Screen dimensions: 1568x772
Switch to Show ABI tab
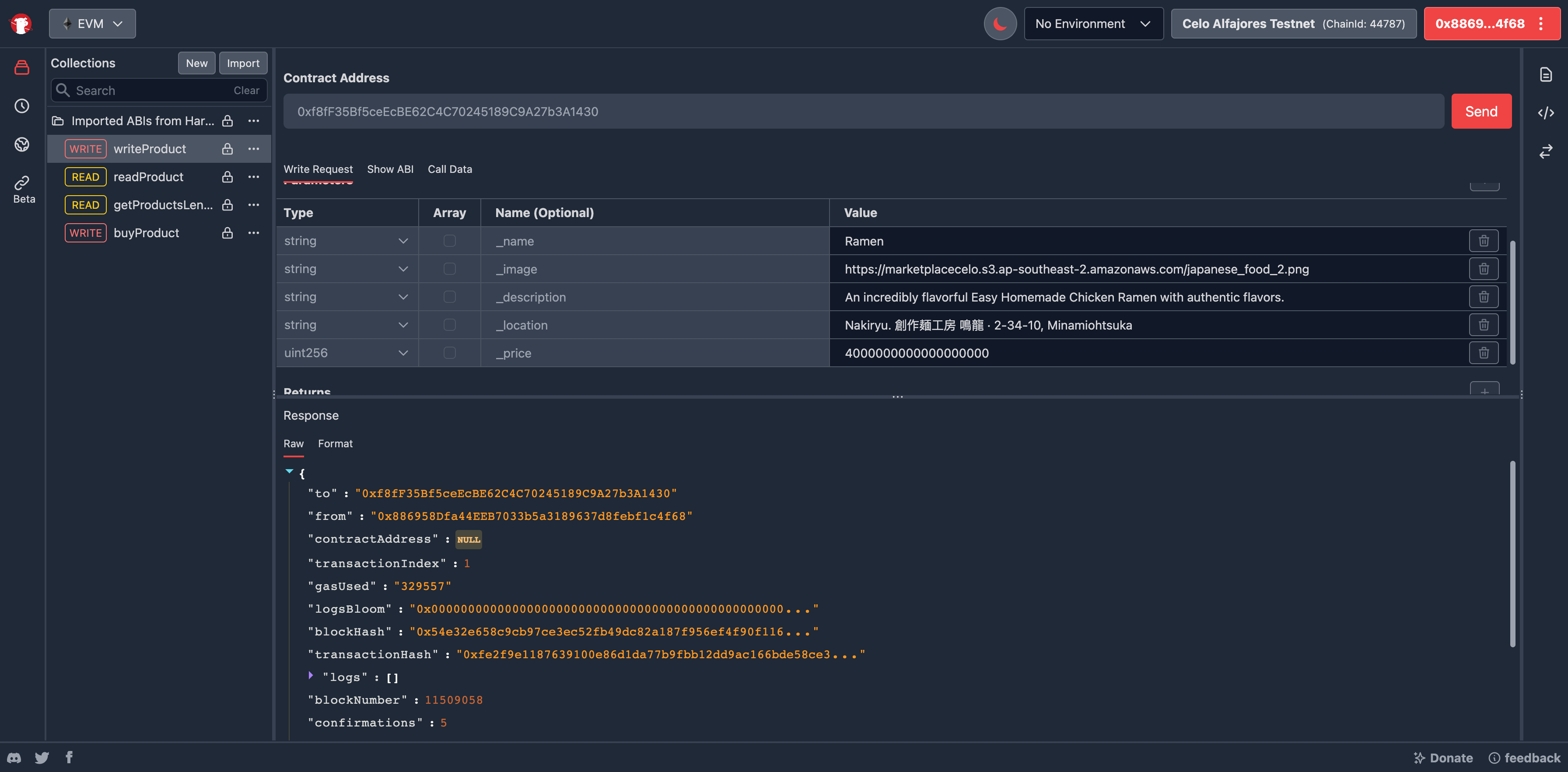(390, 169)
